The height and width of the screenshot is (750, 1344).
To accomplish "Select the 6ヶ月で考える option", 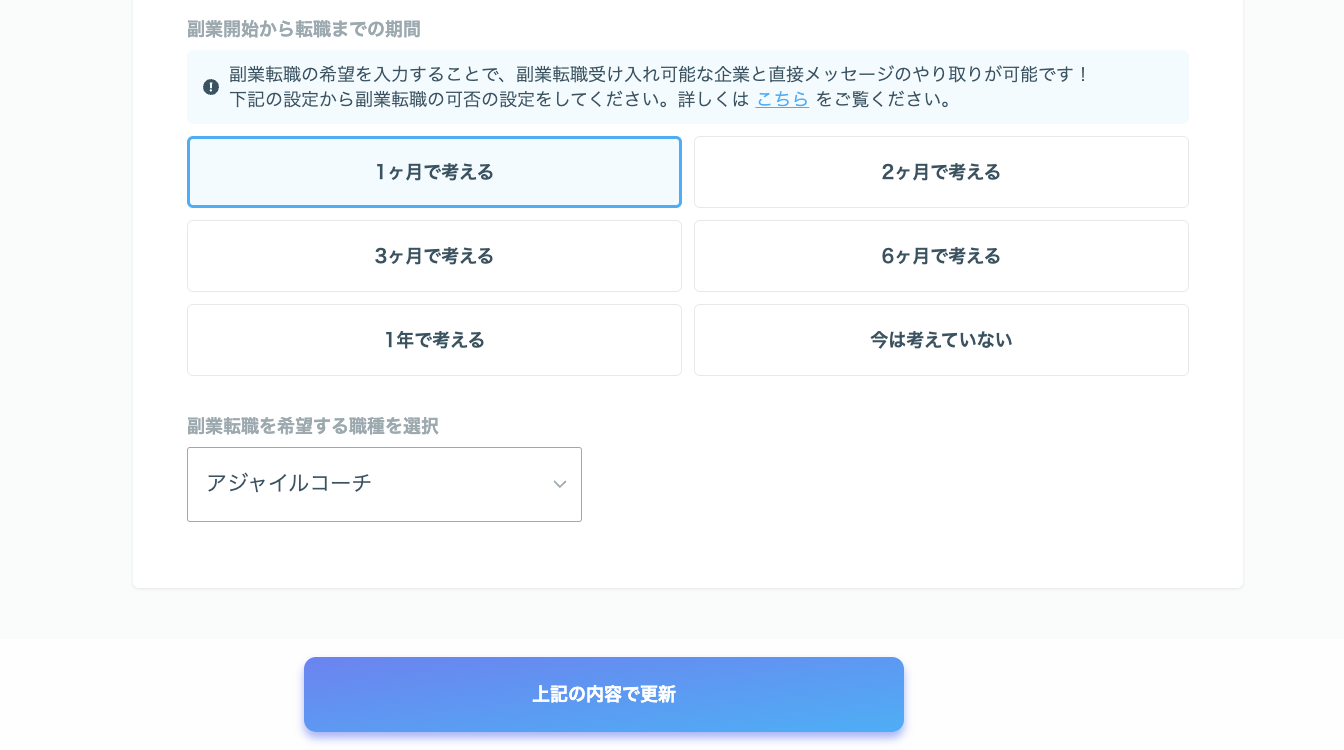I will click(941, 256).
